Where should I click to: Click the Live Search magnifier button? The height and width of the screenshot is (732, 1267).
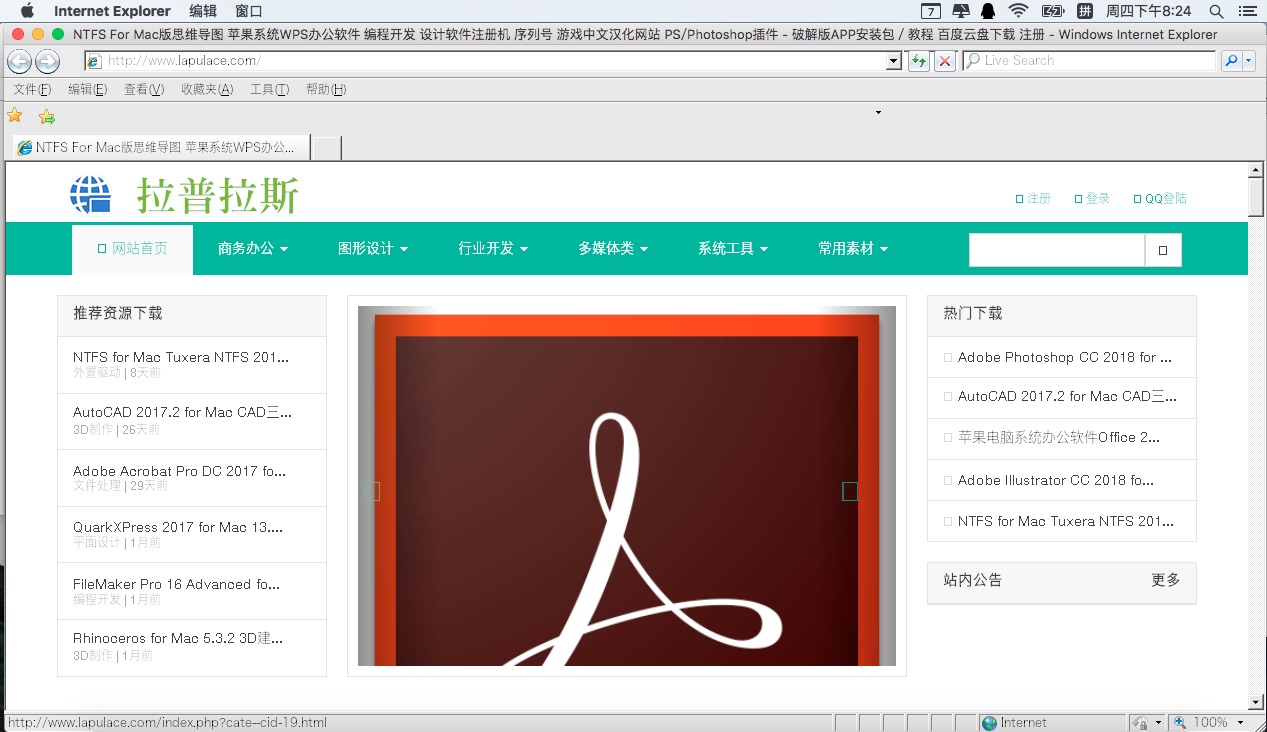[x=1231, y=61]
